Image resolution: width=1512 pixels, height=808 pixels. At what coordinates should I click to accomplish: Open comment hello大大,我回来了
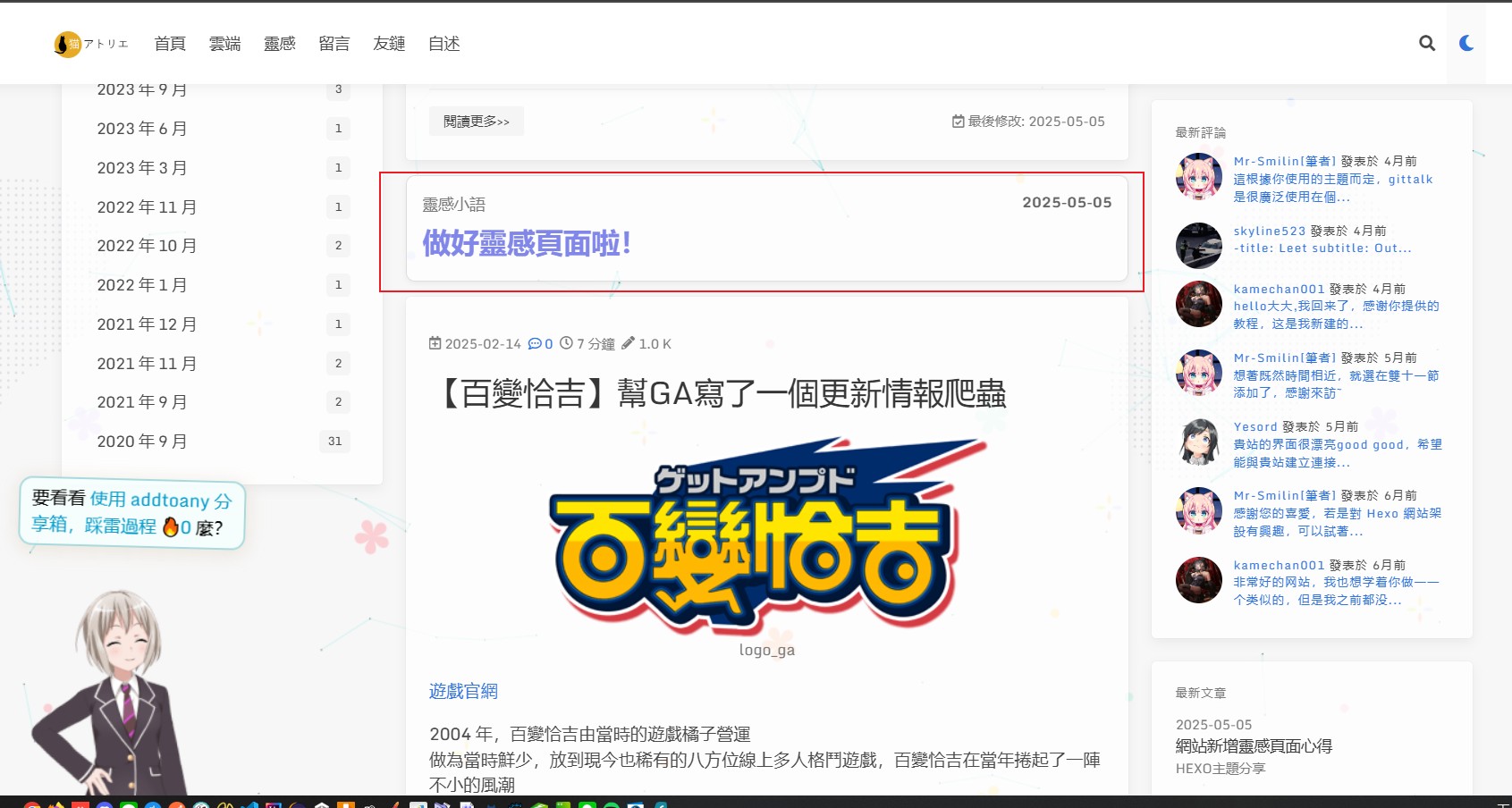(x=1336, y=315)
